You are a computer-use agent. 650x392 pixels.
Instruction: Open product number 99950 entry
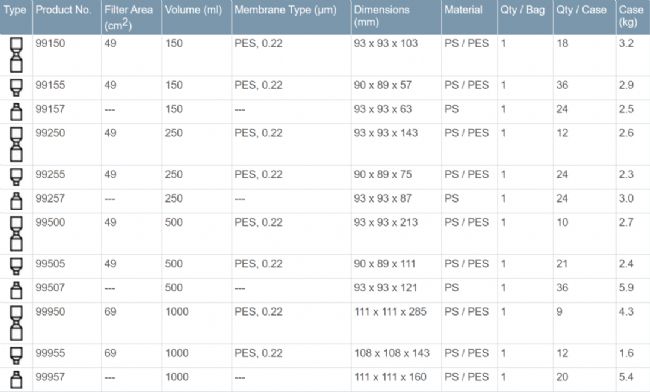pyautogui.click(x=50, y=312)
